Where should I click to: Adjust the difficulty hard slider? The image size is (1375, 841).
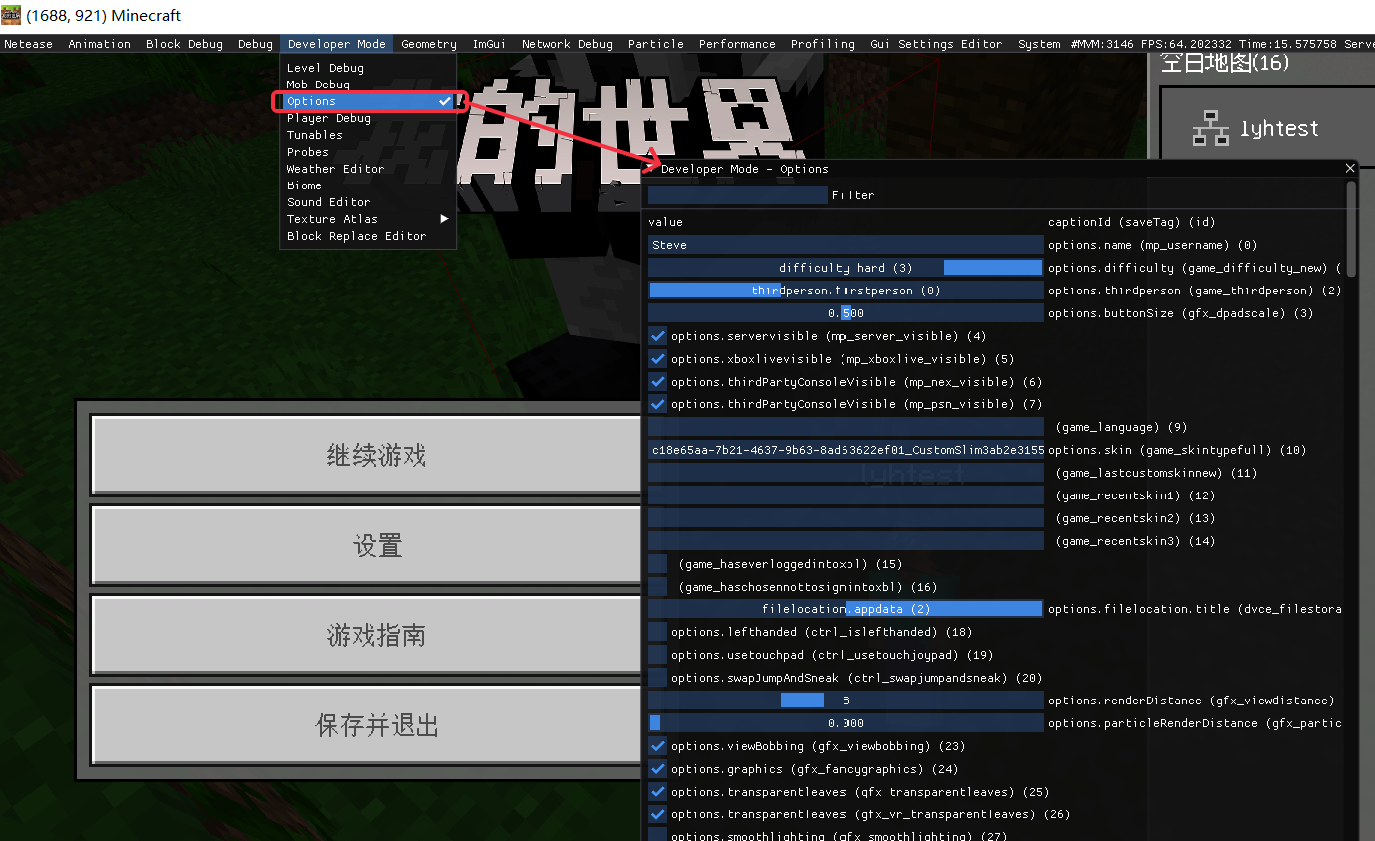click(x=845, y=268)
